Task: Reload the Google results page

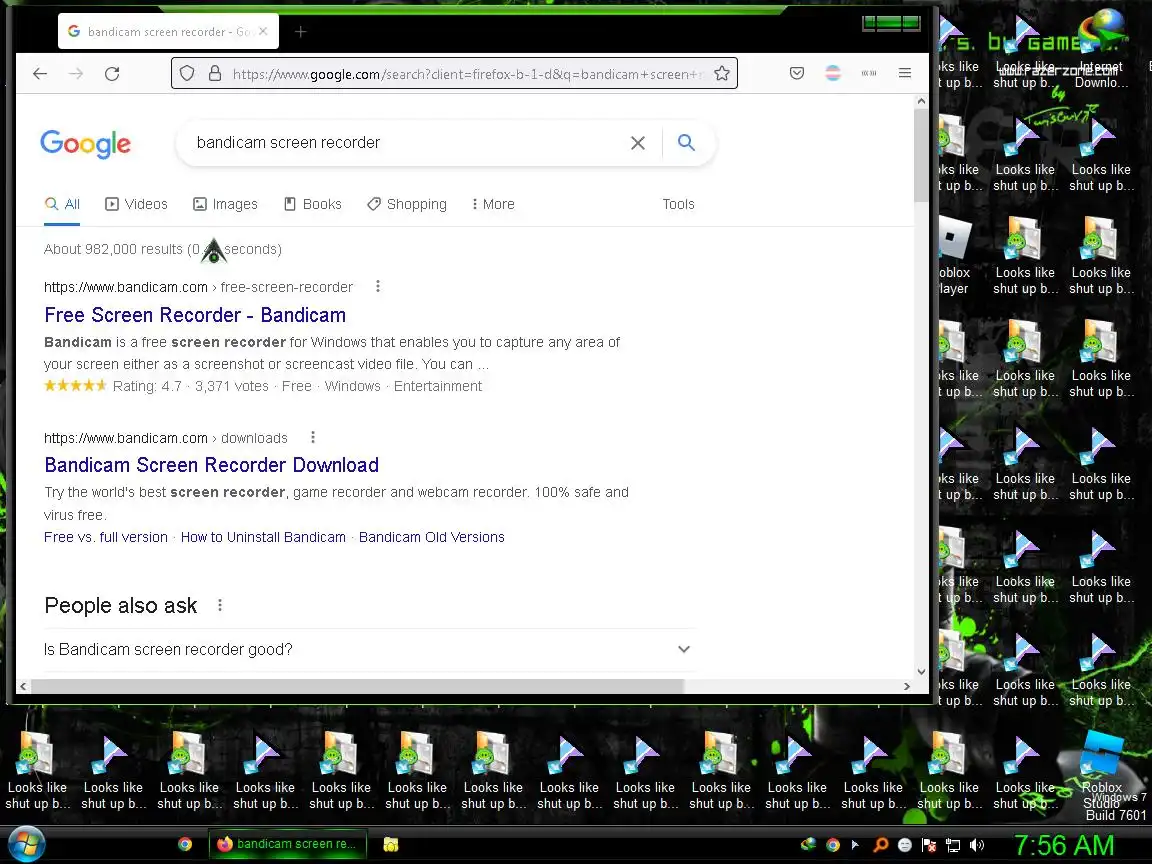Action: coord(112,73)
